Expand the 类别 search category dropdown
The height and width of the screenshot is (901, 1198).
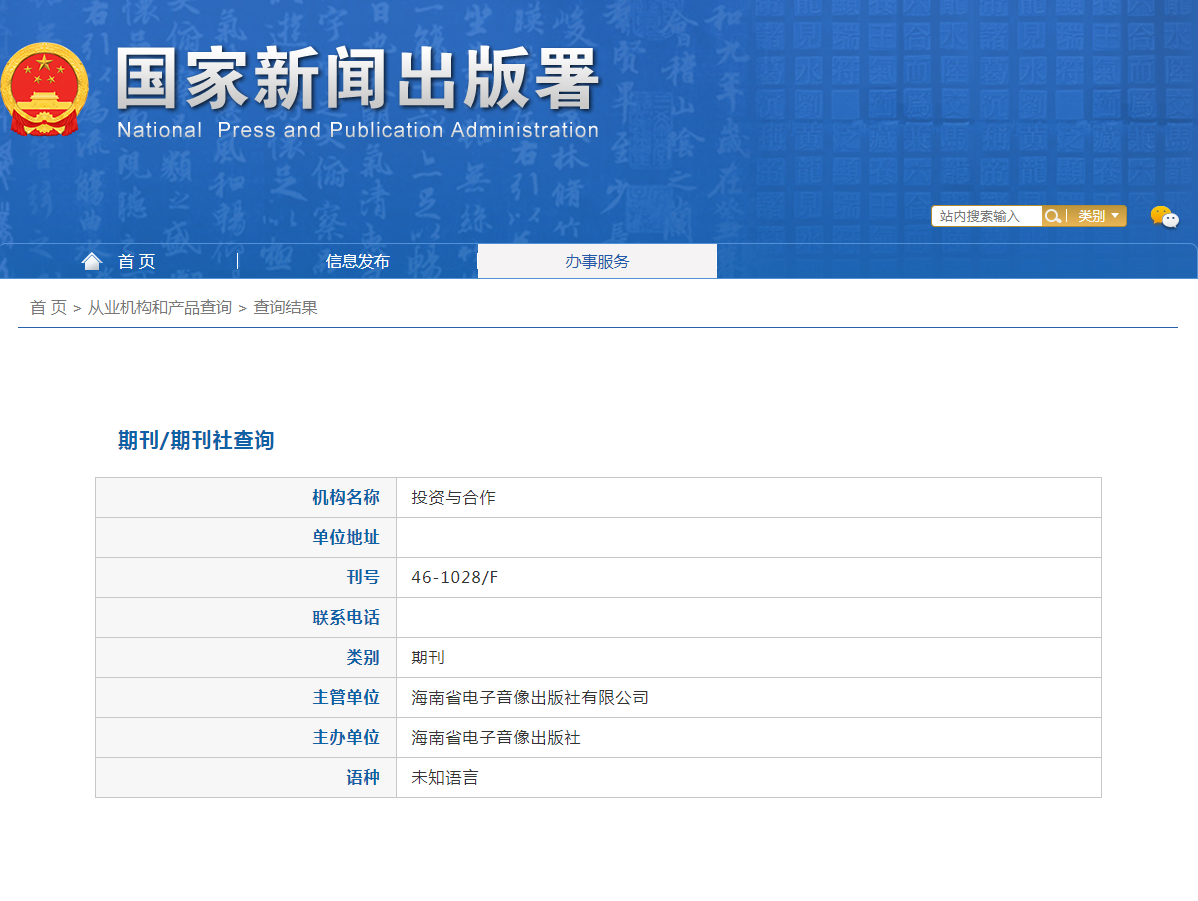point(1098,216)
